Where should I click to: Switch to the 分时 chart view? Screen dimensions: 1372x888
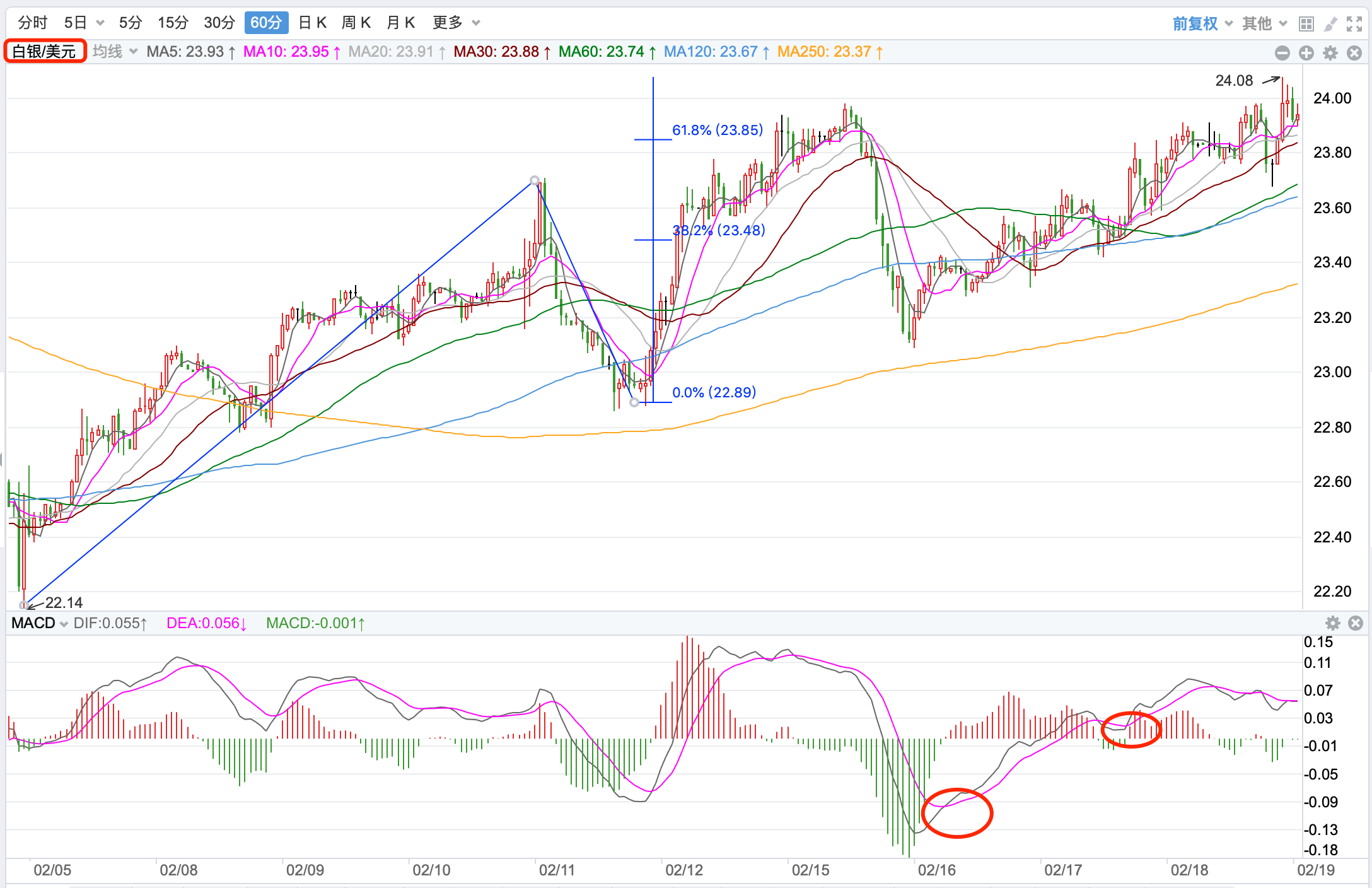click(x=33, y=23)
